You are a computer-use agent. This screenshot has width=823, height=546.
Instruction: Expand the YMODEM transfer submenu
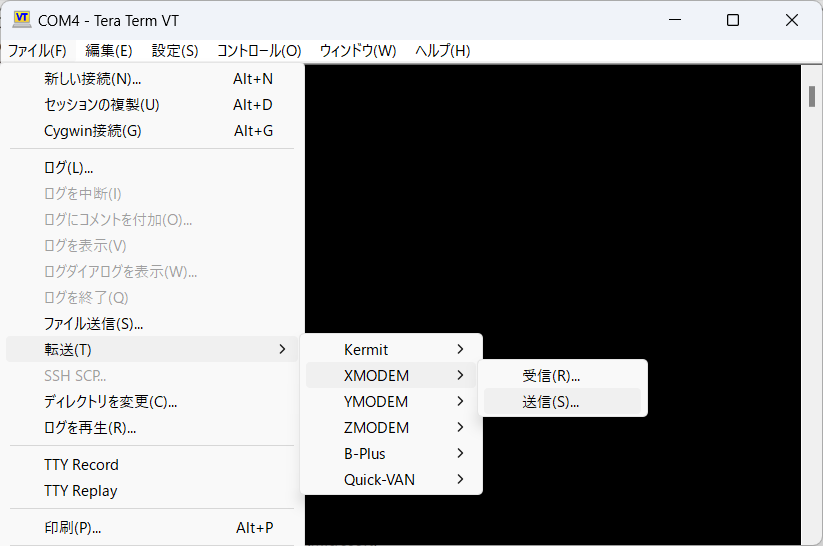391,402
